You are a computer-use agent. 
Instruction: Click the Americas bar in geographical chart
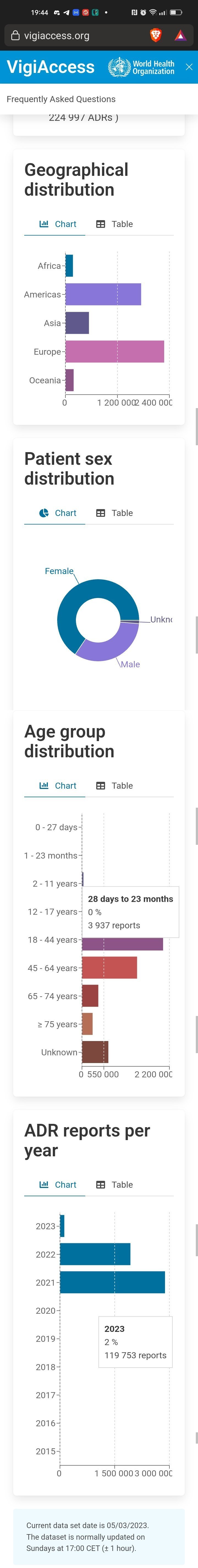(x=103, y=295)
